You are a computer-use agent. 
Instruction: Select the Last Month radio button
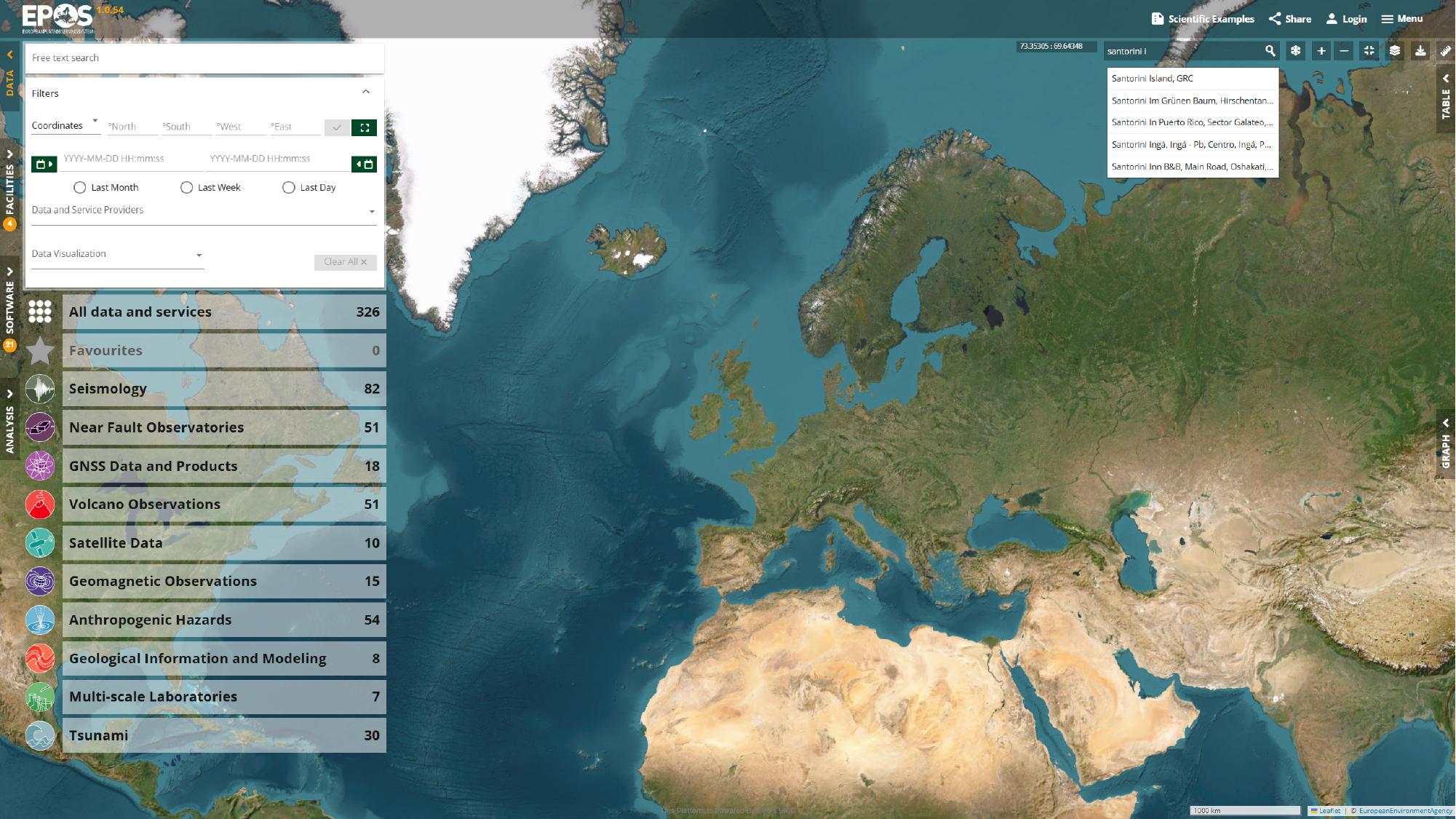coord(79,187)
